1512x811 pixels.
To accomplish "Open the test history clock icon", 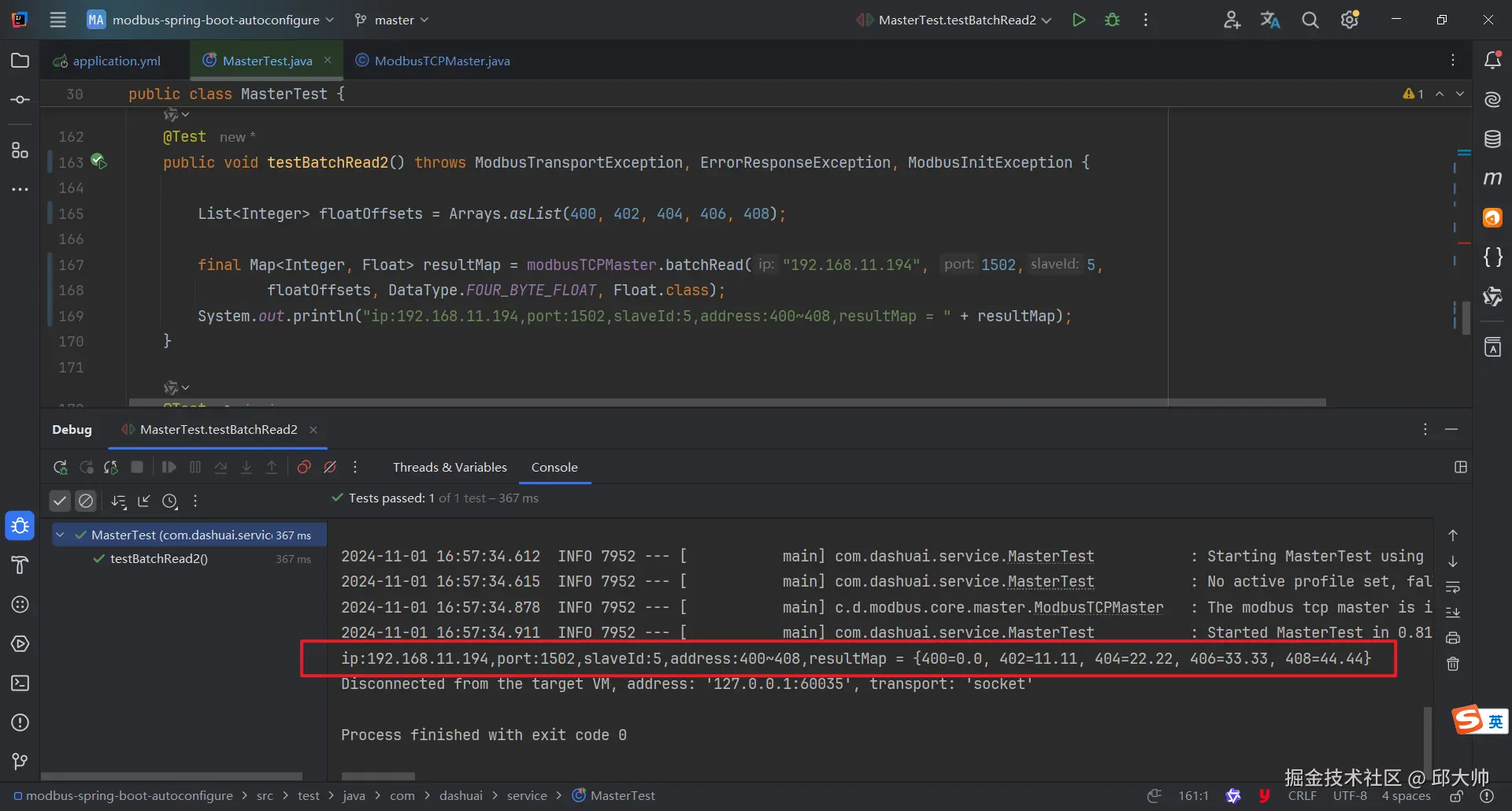I will (x=170, y=502).
